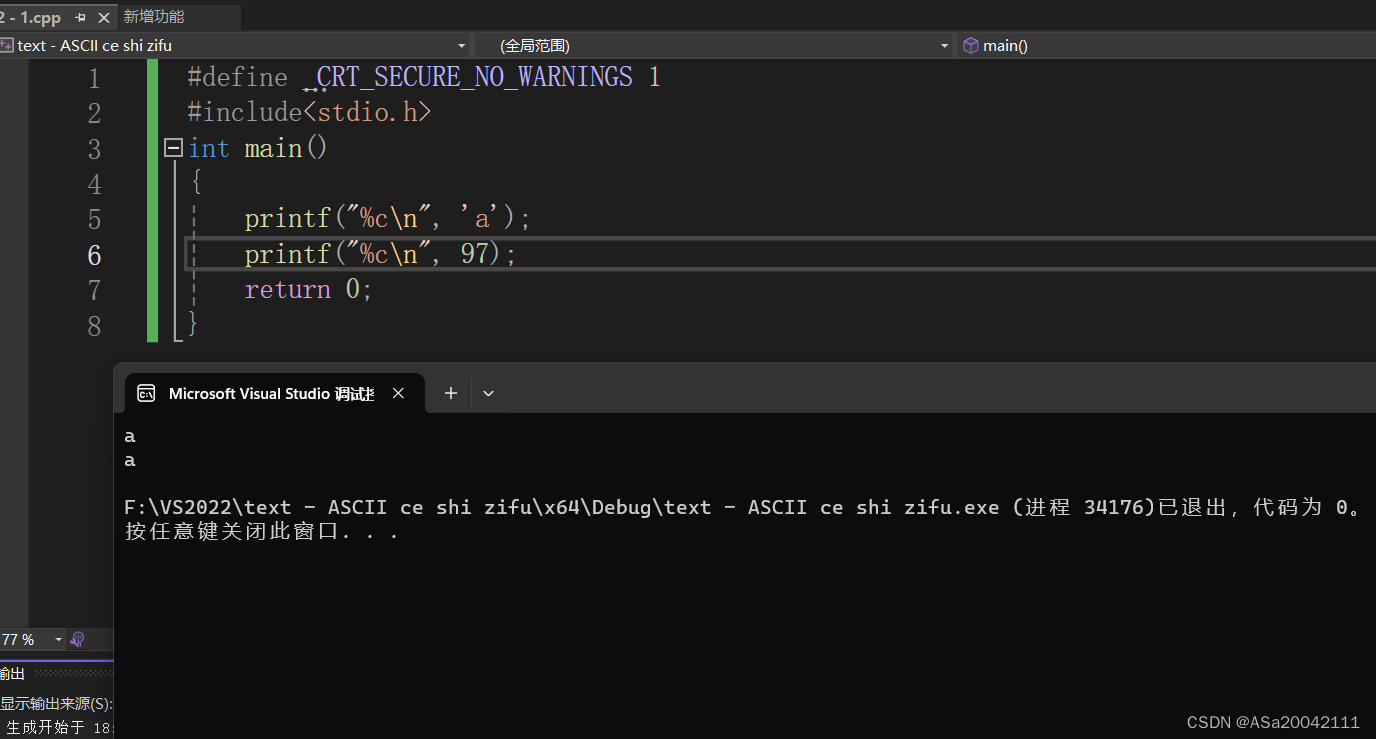Click printf on line 6
This screenshot has width=1376, height=739.
pos(288,254)
